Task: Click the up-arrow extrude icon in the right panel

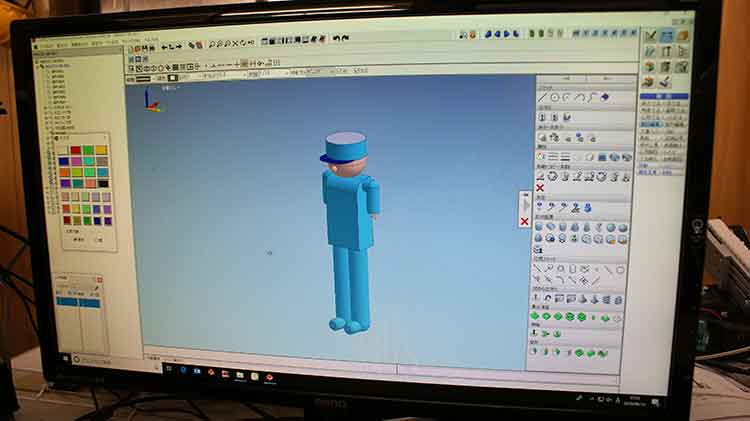Action: tap(535, 299)
